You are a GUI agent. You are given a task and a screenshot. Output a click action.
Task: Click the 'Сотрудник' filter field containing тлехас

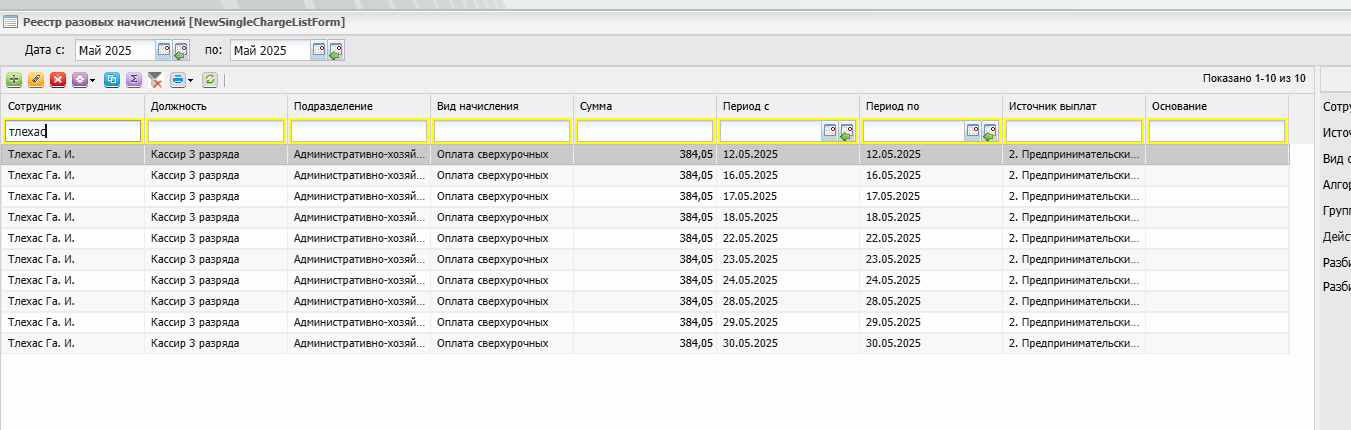73,131
